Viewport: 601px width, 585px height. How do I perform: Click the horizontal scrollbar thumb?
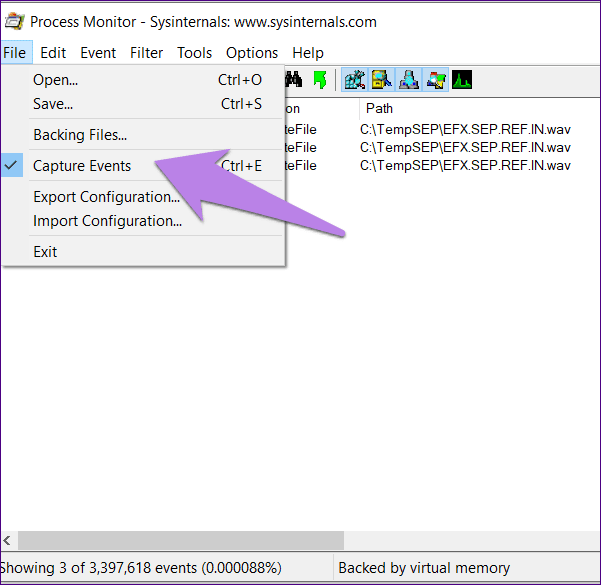181,541
